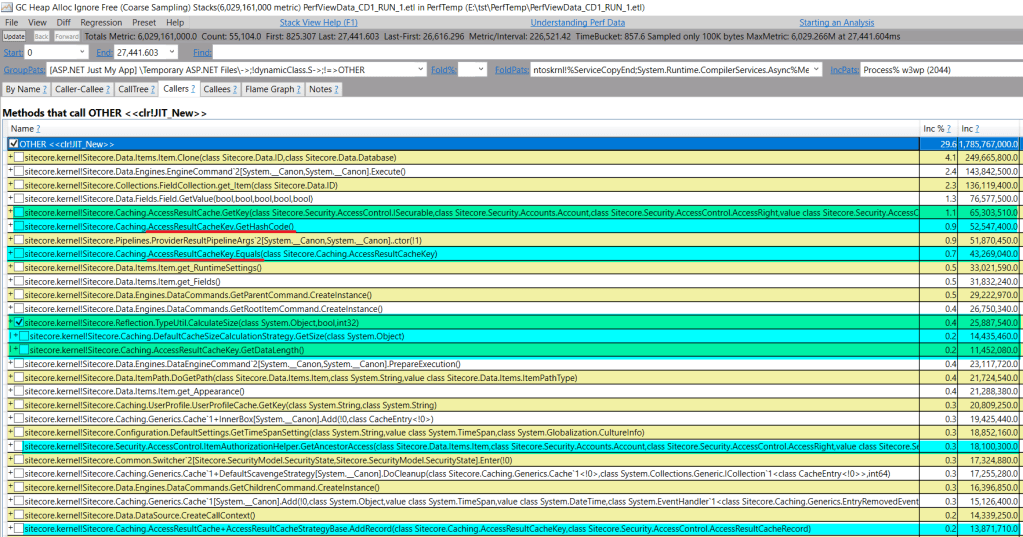
Task: Click the help question mark beside Name column
Action: [38, 129]
